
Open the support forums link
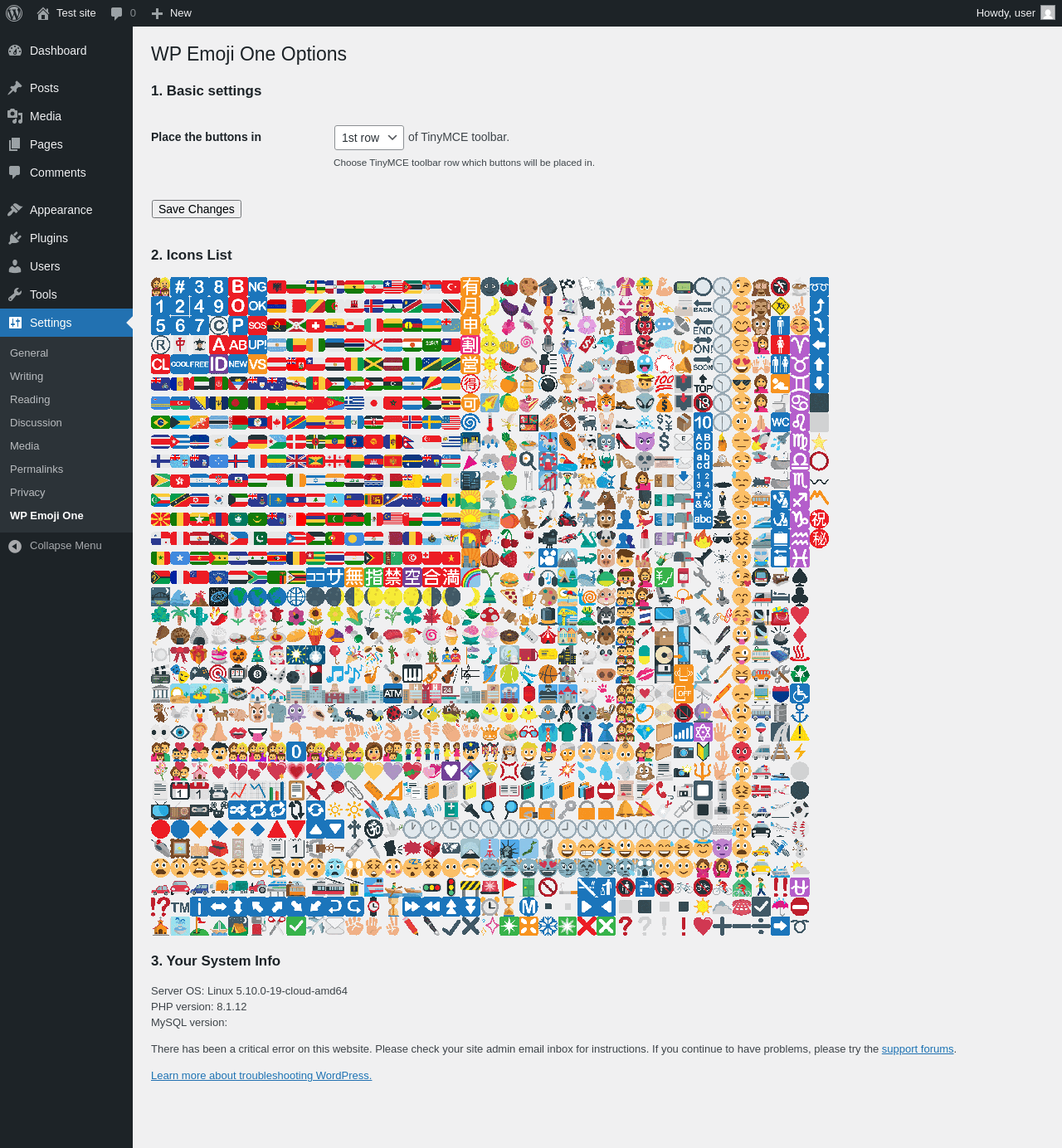[918, 1048]
